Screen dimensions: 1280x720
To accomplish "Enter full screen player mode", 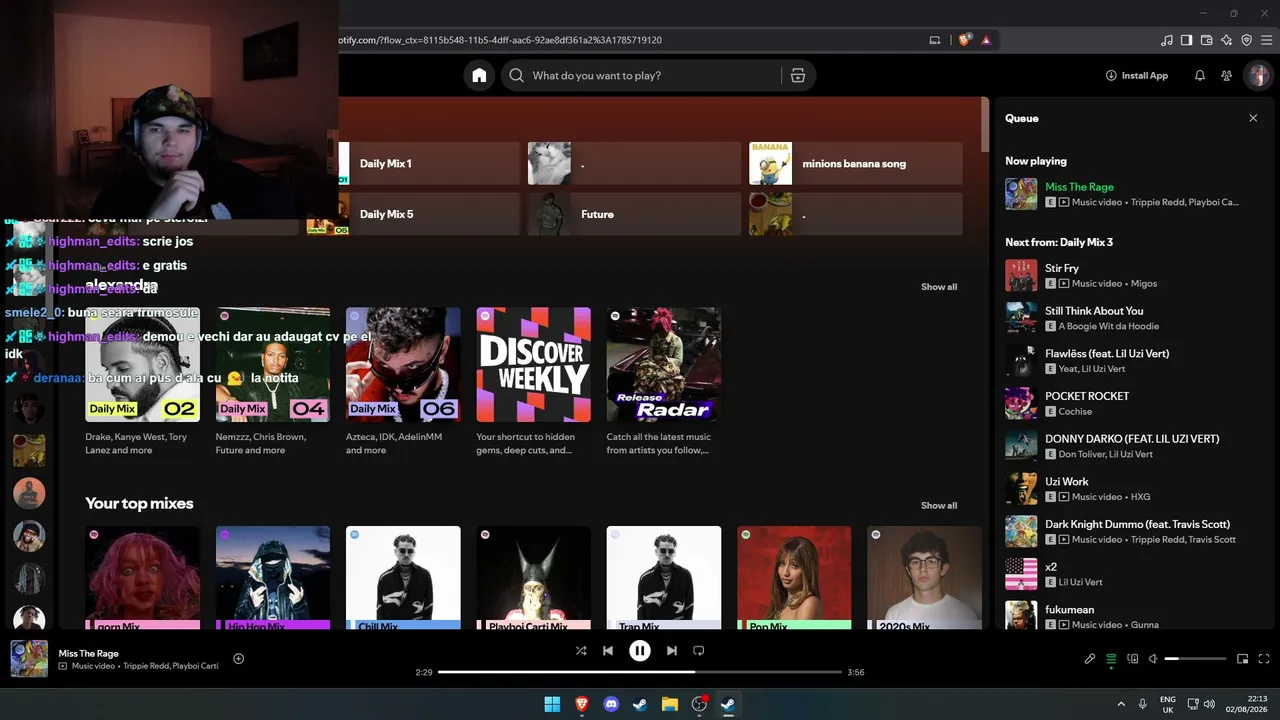I will 1264,659.
